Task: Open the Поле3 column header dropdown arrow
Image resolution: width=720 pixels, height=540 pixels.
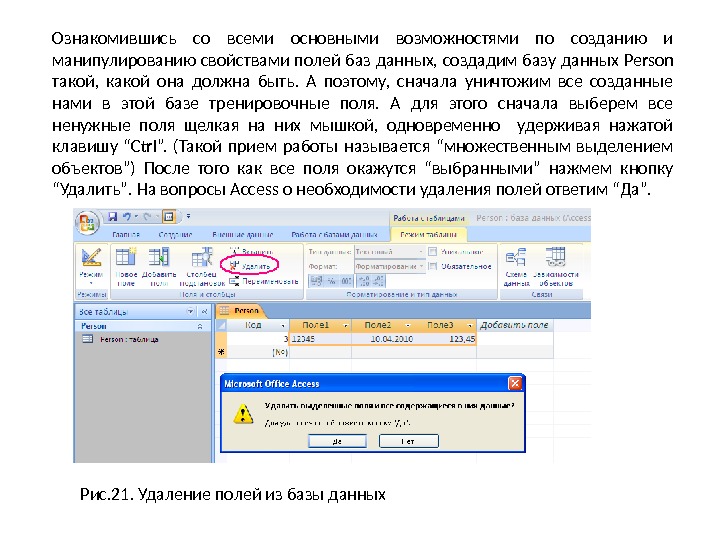Action: pos(470,326)
